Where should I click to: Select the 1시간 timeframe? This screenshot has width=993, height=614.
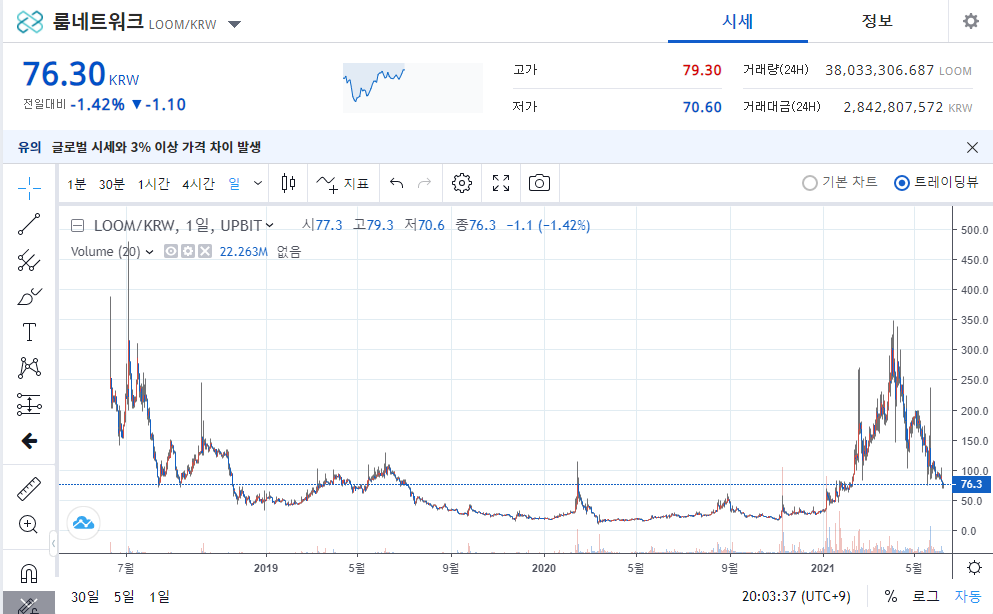[x=154, y=184]
